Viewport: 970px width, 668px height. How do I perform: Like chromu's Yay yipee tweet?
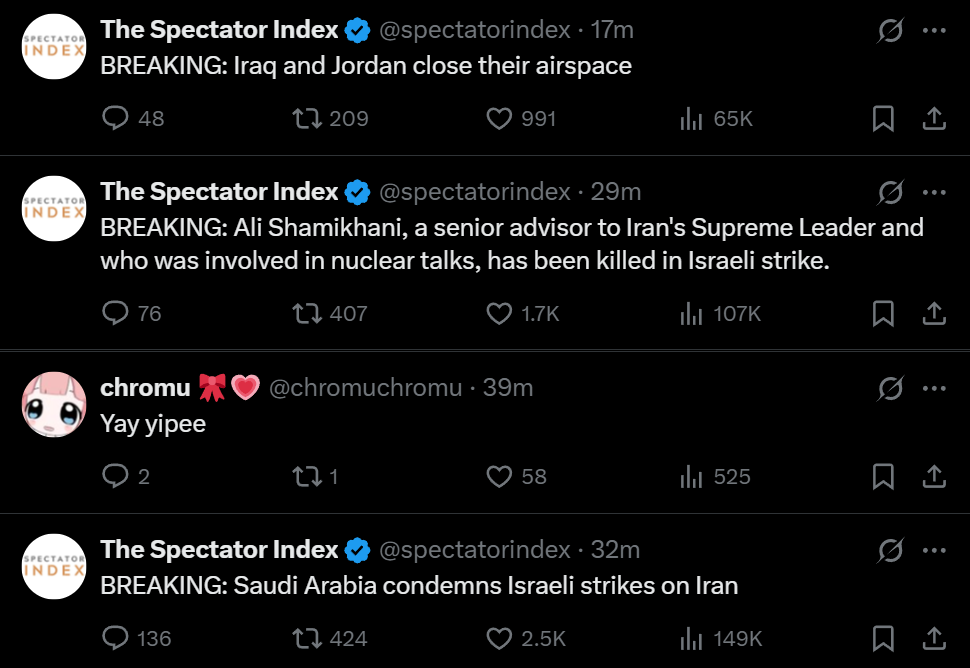point(499,477)
